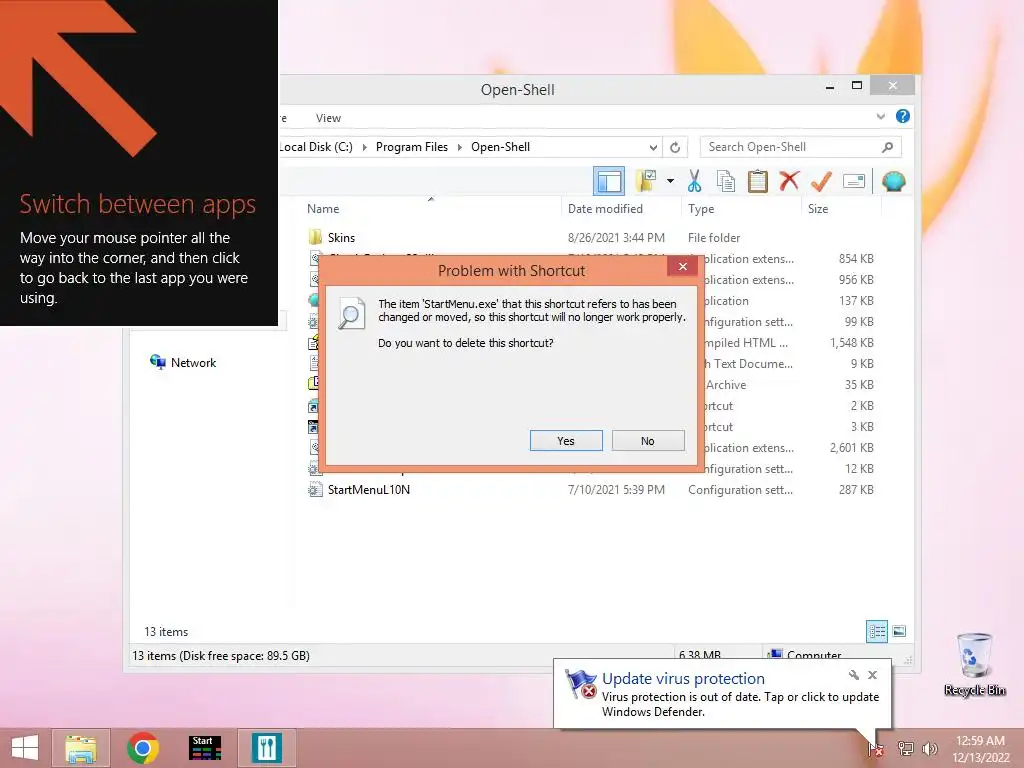This screenshot has height=768, width=1024.
Task: Maximize the Open-Shell Explorer window
Action: pos(857,86)
